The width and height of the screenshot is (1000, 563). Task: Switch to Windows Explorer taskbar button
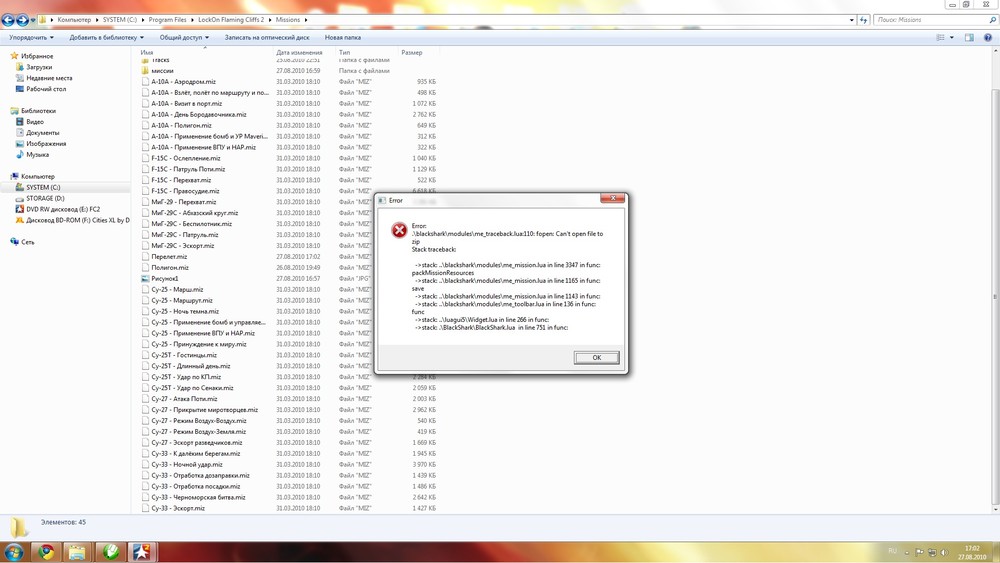coord(77,552)
